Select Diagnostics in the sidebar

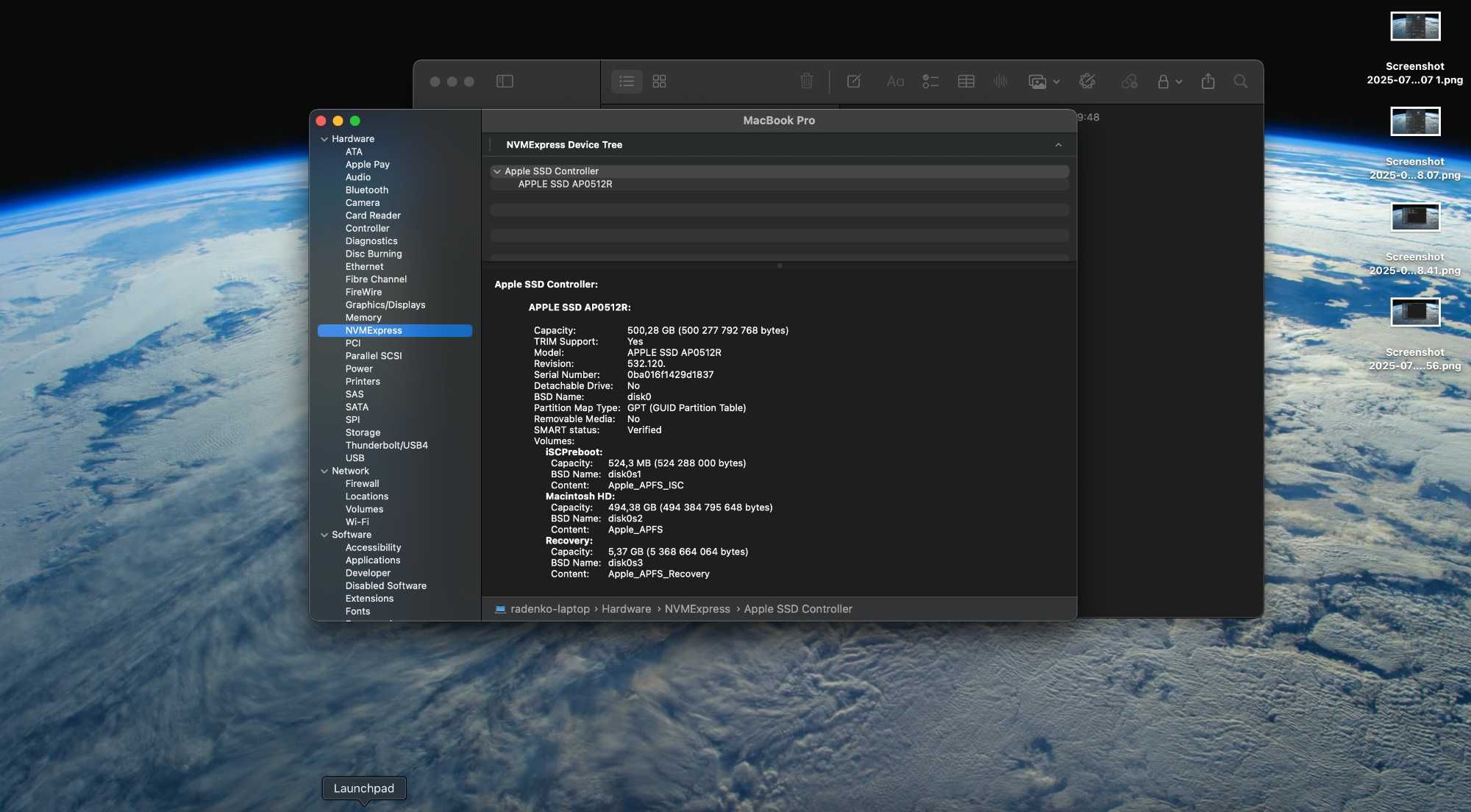point(371,241)
